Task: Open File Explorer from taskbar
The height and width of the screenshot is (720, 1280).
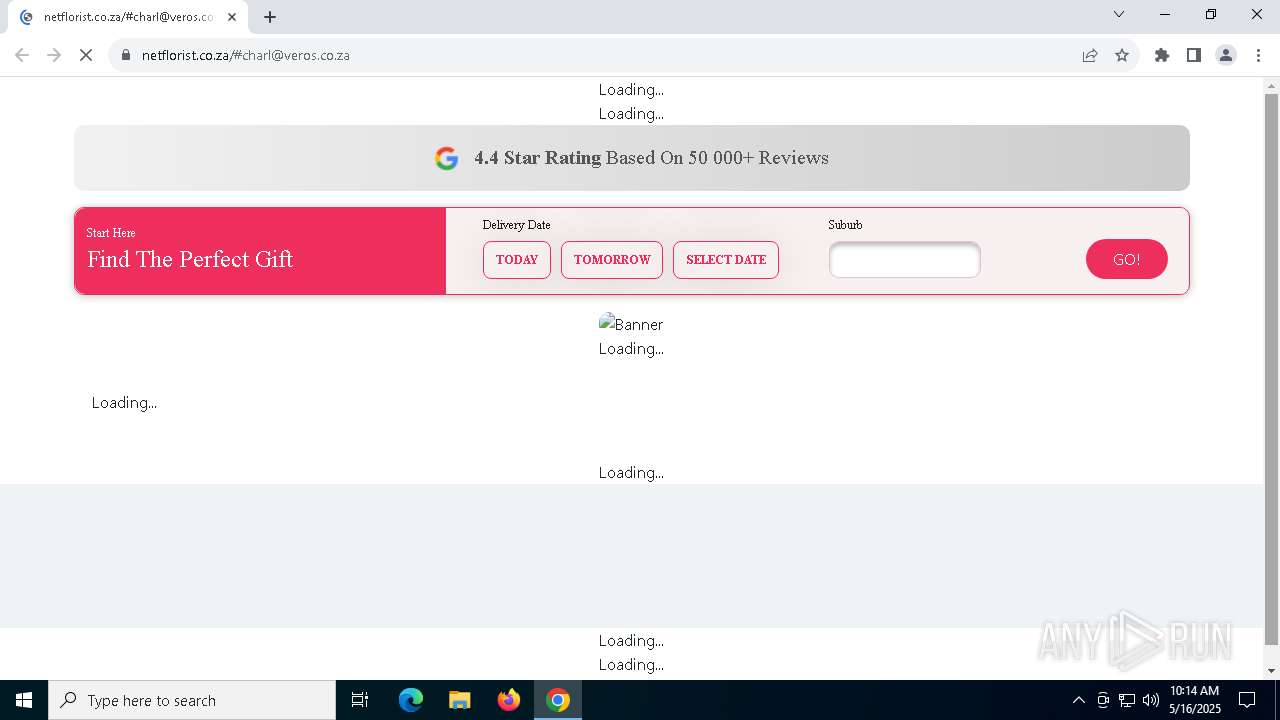Action: pyautogui.click(x=460, y=700)
